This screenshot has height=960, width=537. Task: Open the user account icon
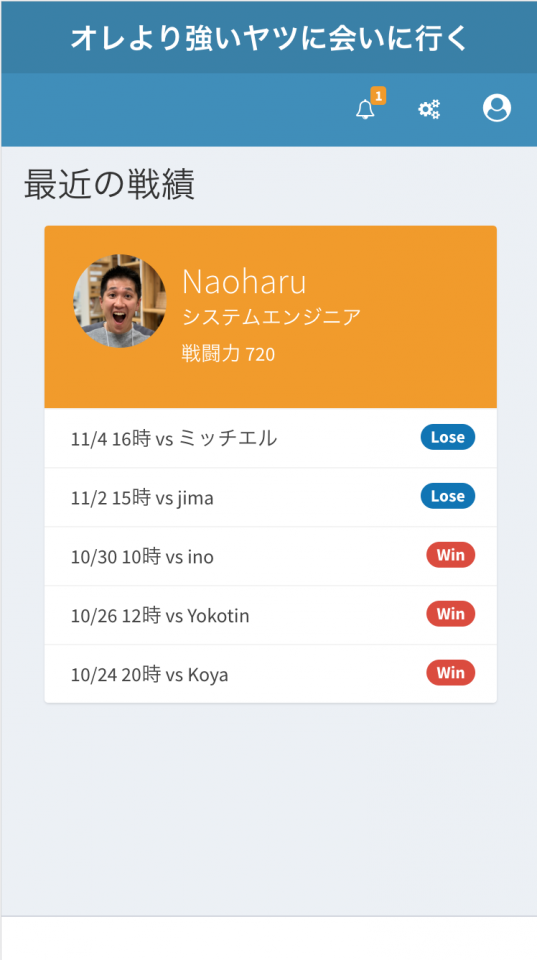pos(497,108)
